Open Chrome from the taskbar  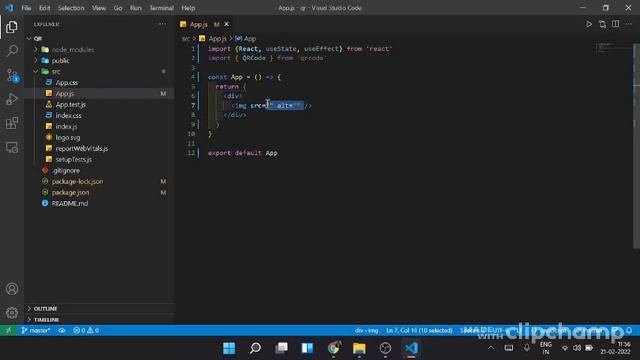coord(333,348)
